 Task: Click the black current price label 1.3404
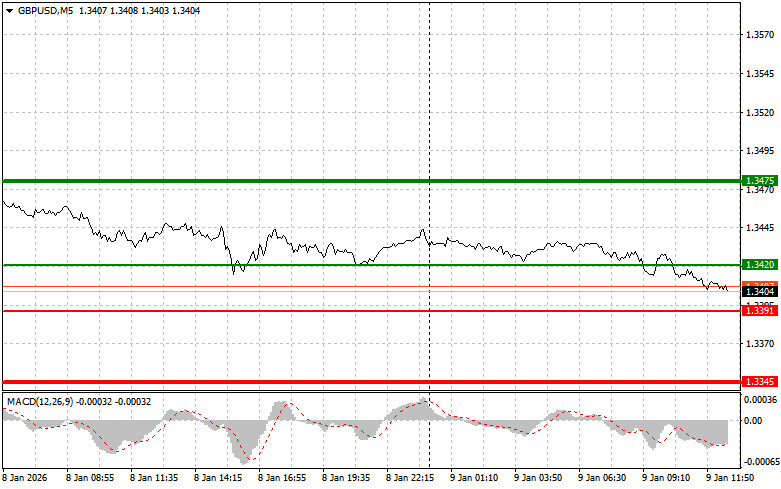760,291
